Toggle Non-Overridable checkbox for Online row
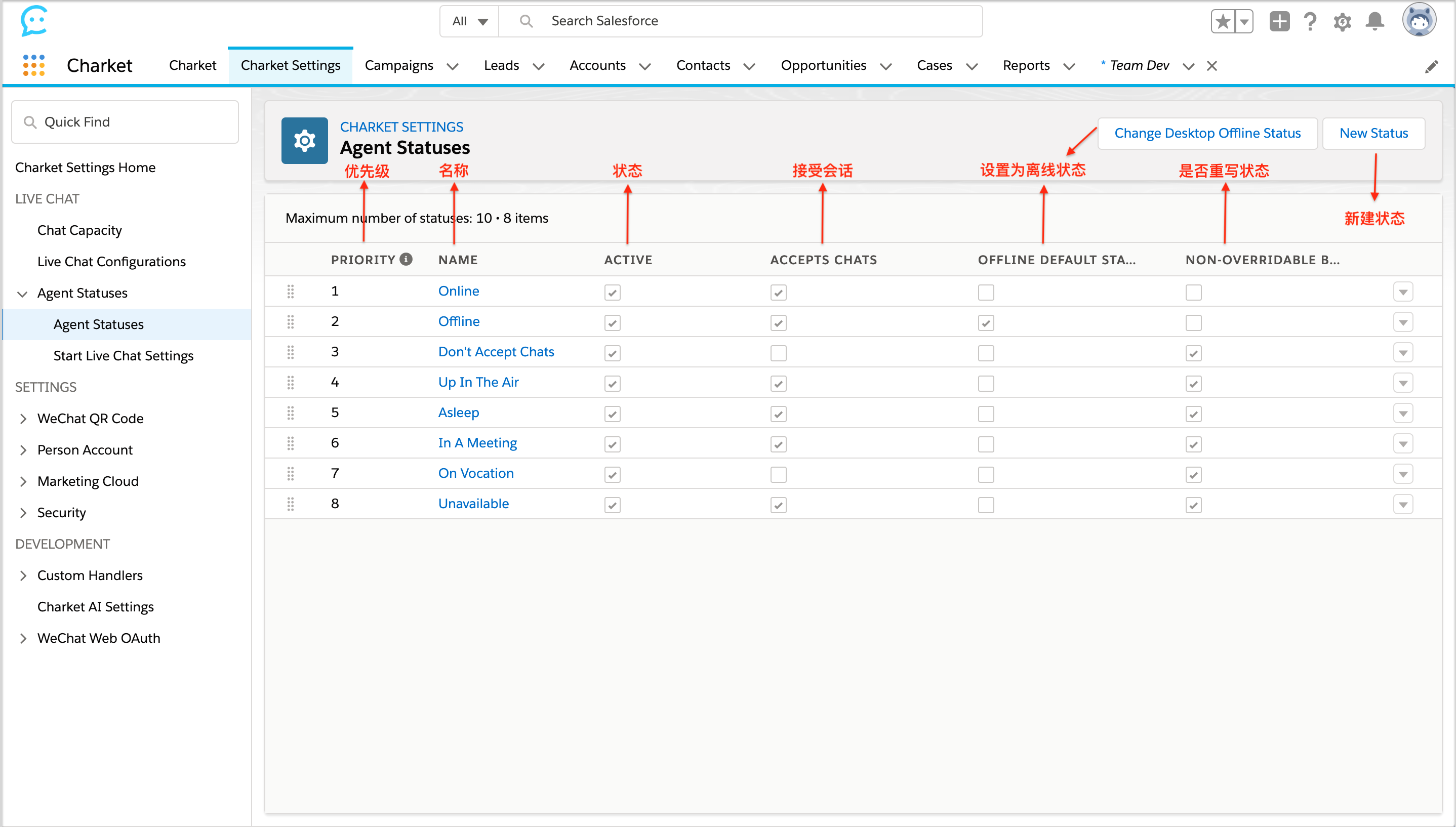Screen dimensions: 1456x827 (x=1193, y=293)
